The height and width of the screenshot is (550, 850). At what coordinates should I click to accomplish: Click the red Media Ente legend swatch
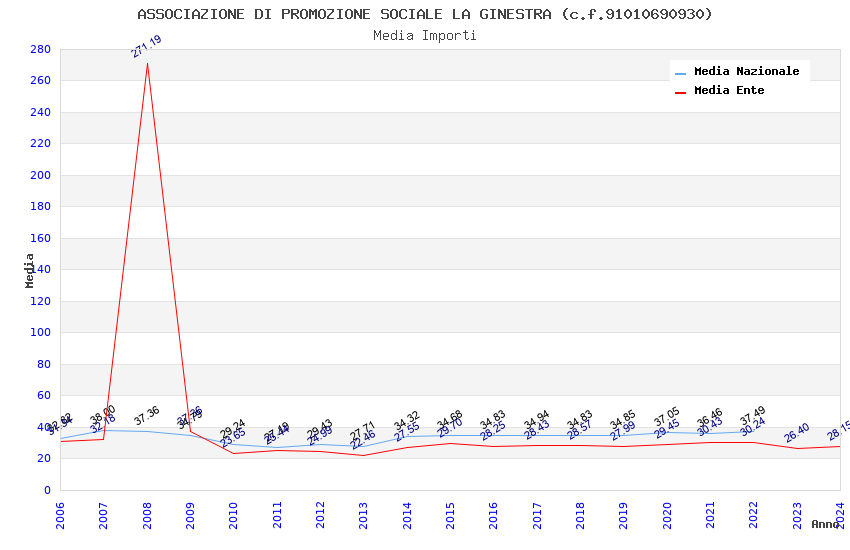[x=680, y=92]
